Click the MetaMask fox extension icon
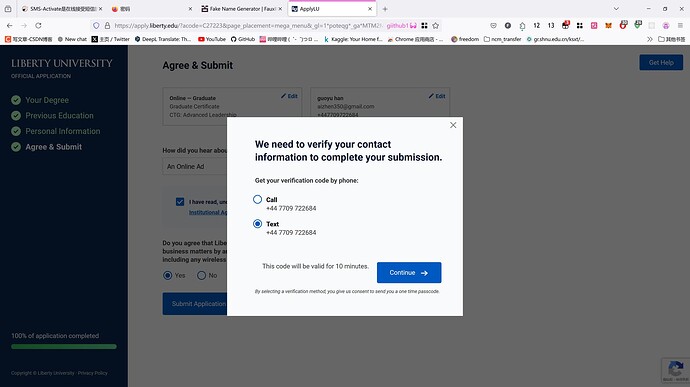Viewport: 690px width, 387px height. pos(608,26)
